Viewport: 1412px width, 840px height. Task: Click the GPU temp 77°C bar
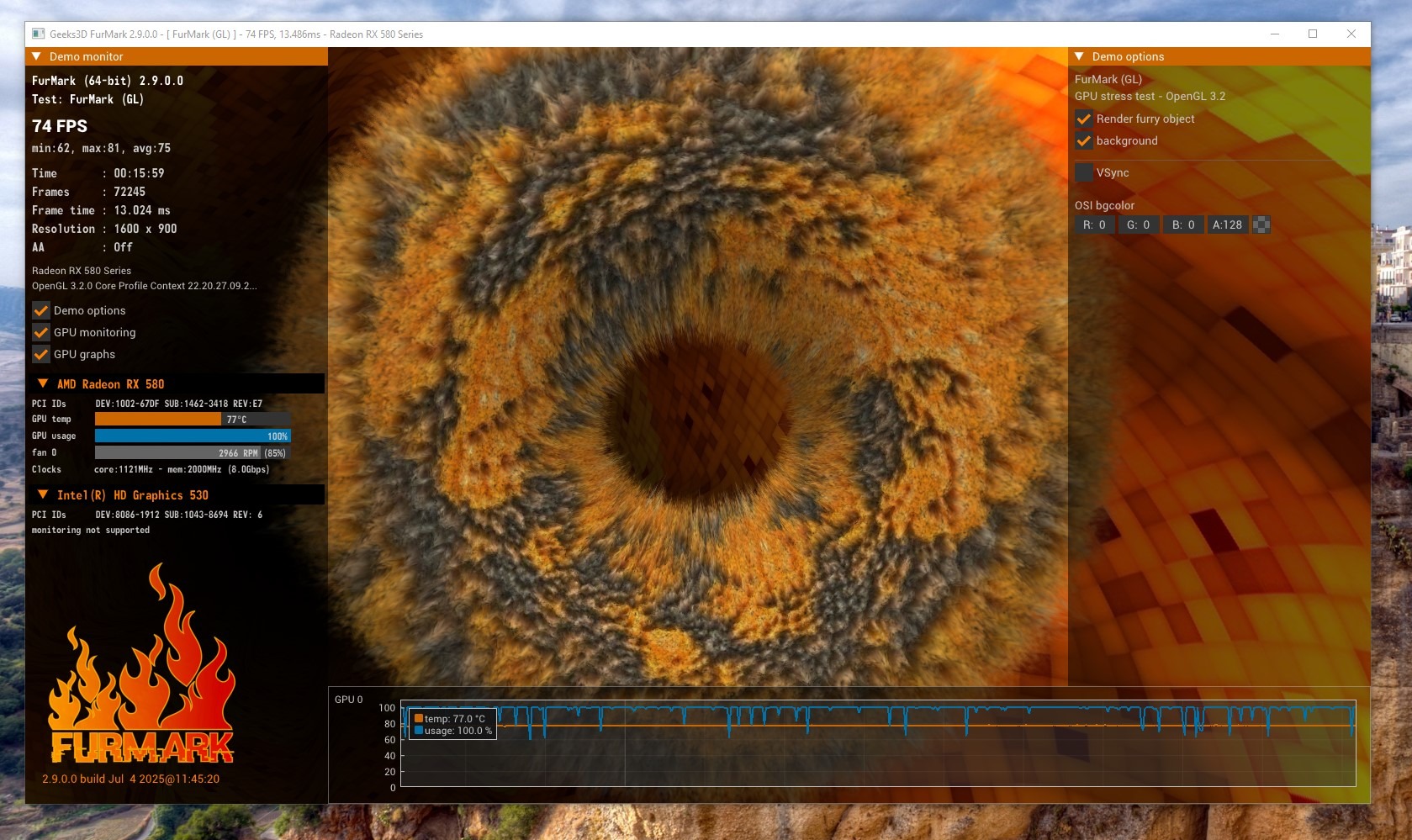(x=193, y=419)
